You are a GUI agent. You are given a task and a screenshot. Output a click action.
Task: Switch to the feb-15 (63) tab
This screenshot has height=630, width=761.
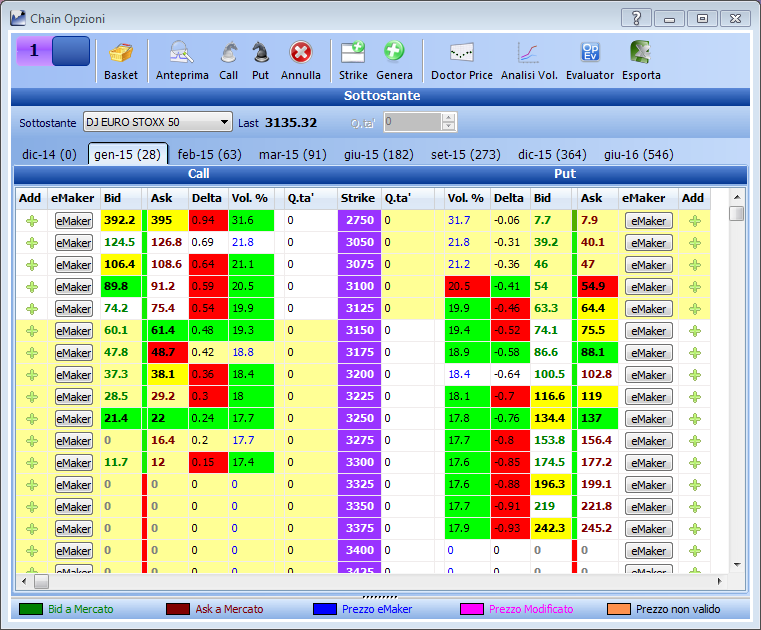pos(209,155)
